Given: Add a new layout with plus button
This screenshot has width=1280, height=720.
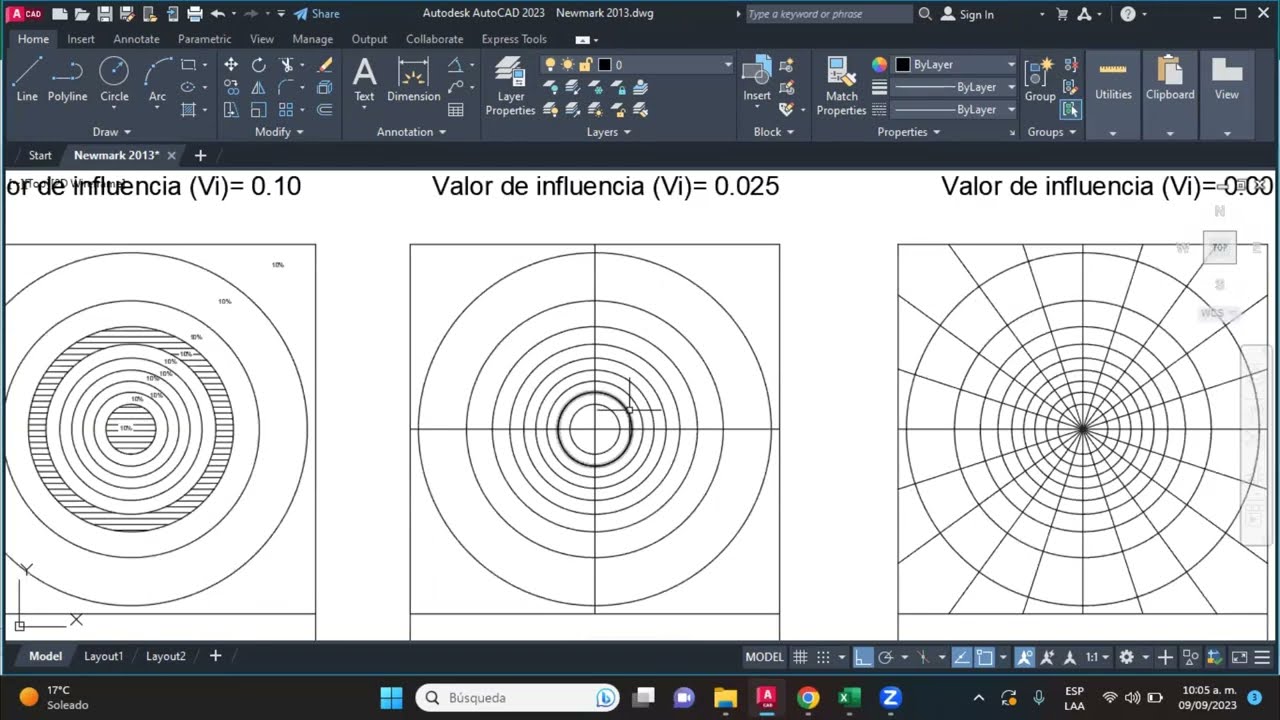Looking at the screenshot, I should [215, 656].
